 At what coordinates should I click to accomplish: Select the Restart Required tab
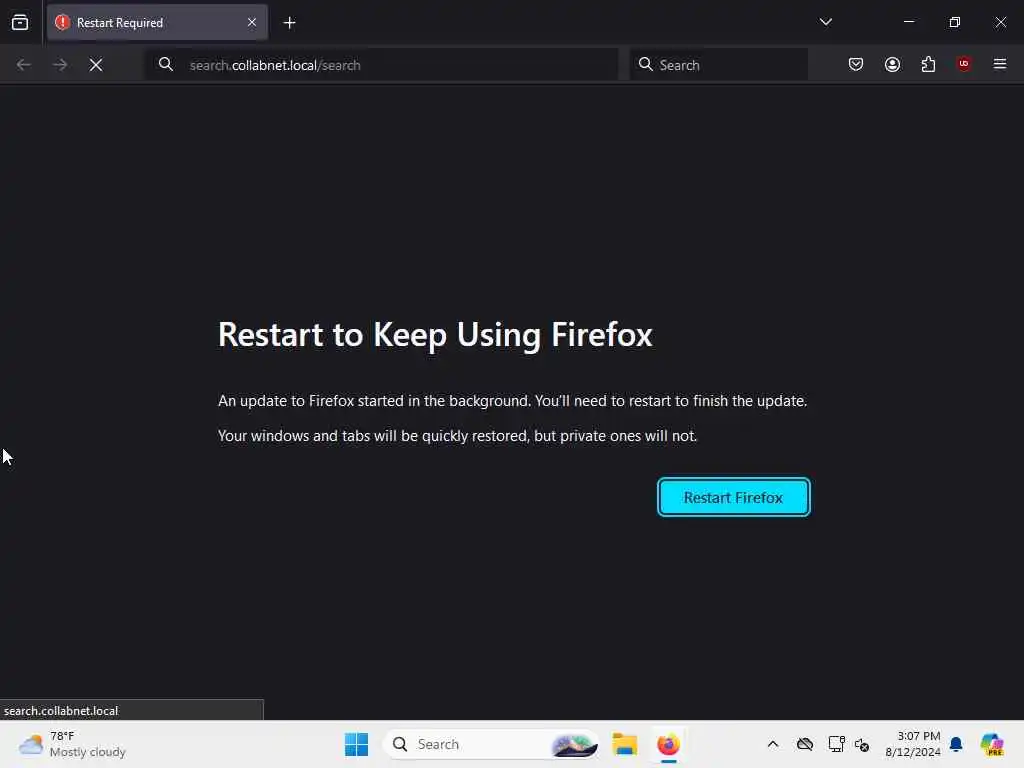157,23
